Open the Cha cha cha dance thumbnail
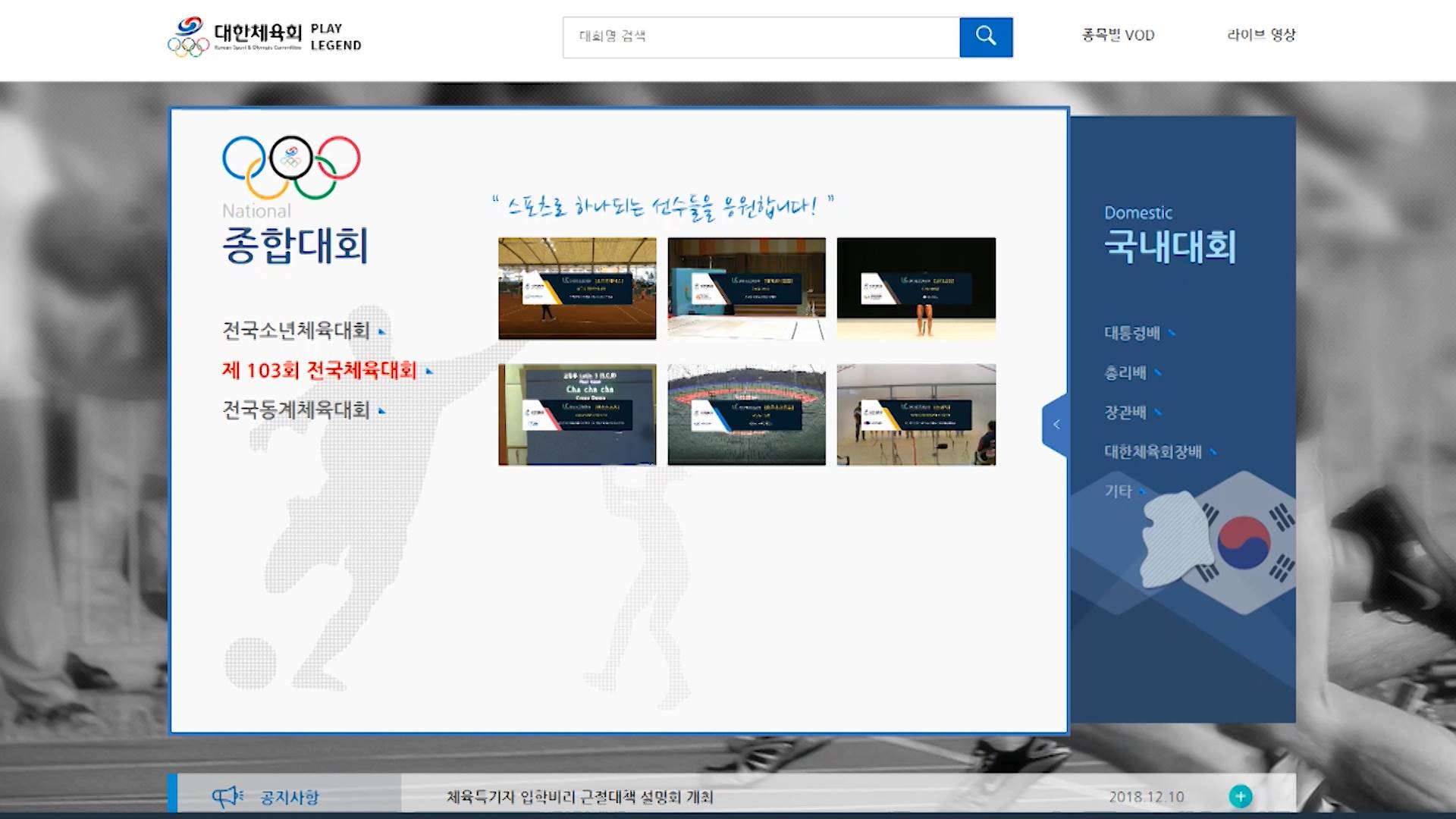Screen dimensions: 1456x819 [577, 414]
